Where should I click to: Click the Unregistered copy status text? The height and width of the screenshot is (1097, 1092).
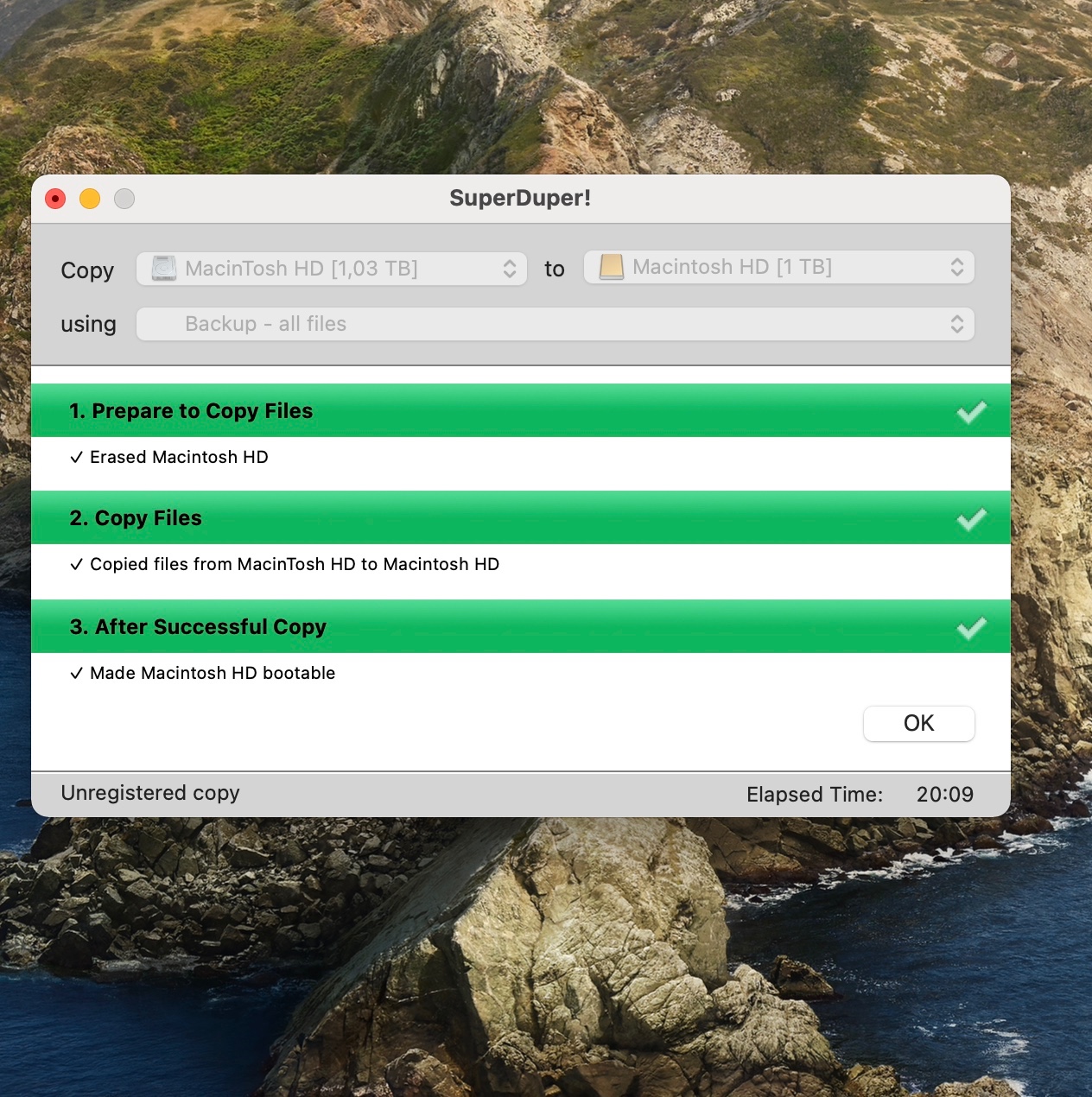point(150,793)
